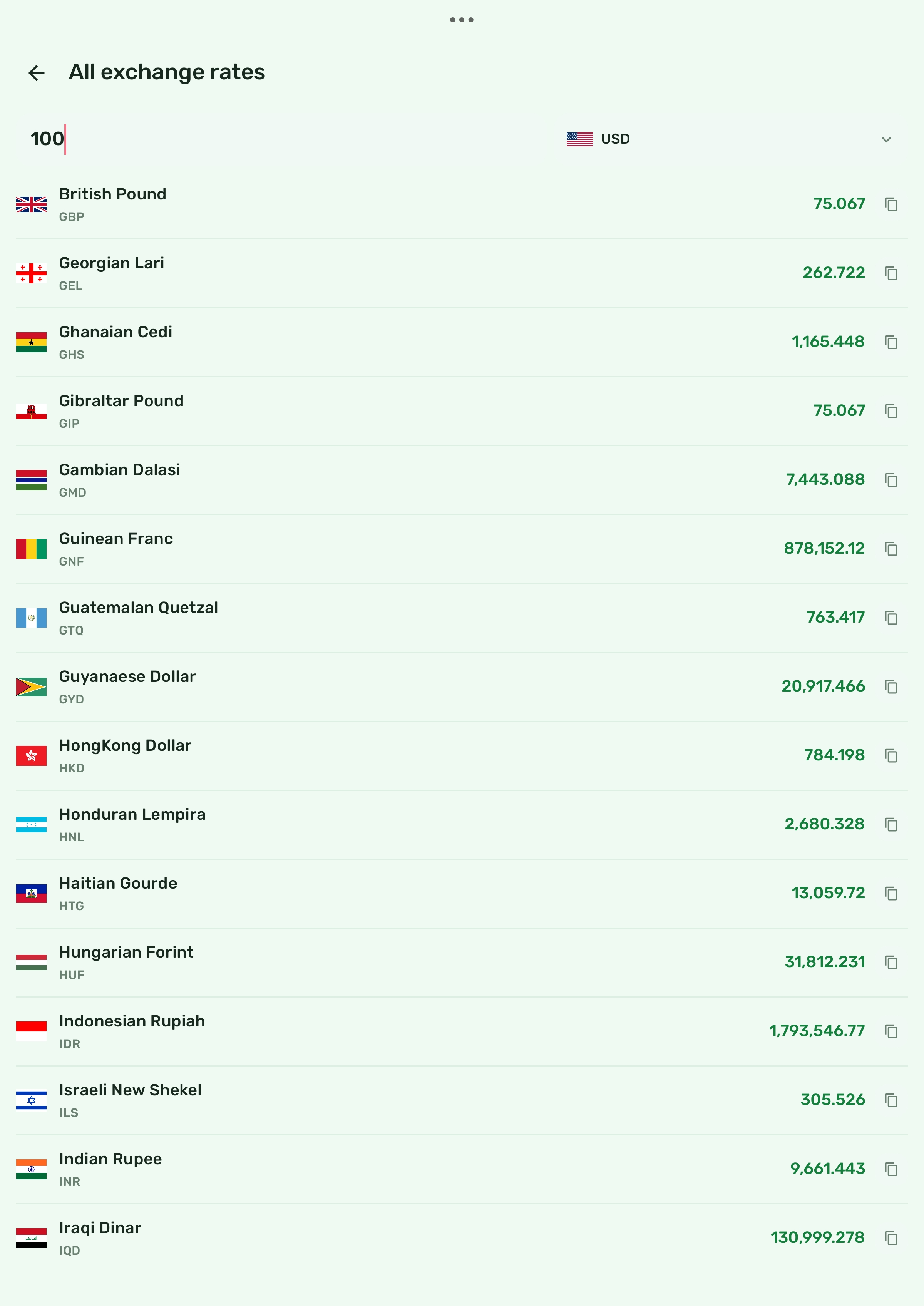Copy the Ghanaian Cedi amount
924x1306 pixels.
click(x=891, y=342)
